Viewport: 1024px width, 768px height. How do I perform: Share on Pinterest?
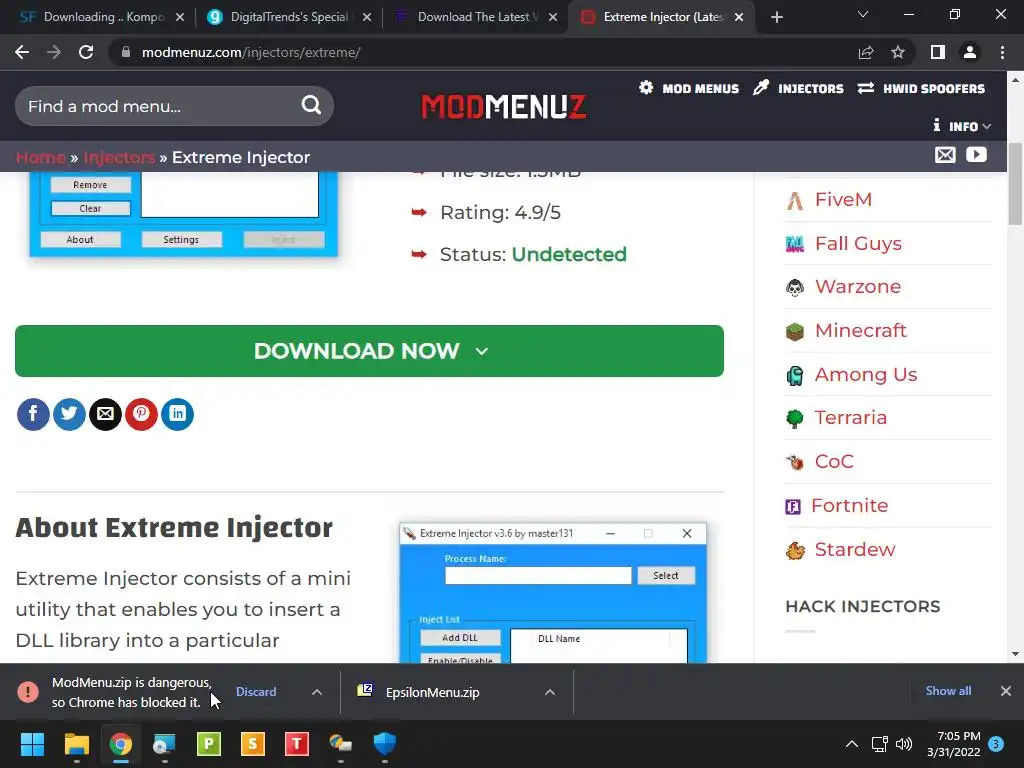coord(141,414)
